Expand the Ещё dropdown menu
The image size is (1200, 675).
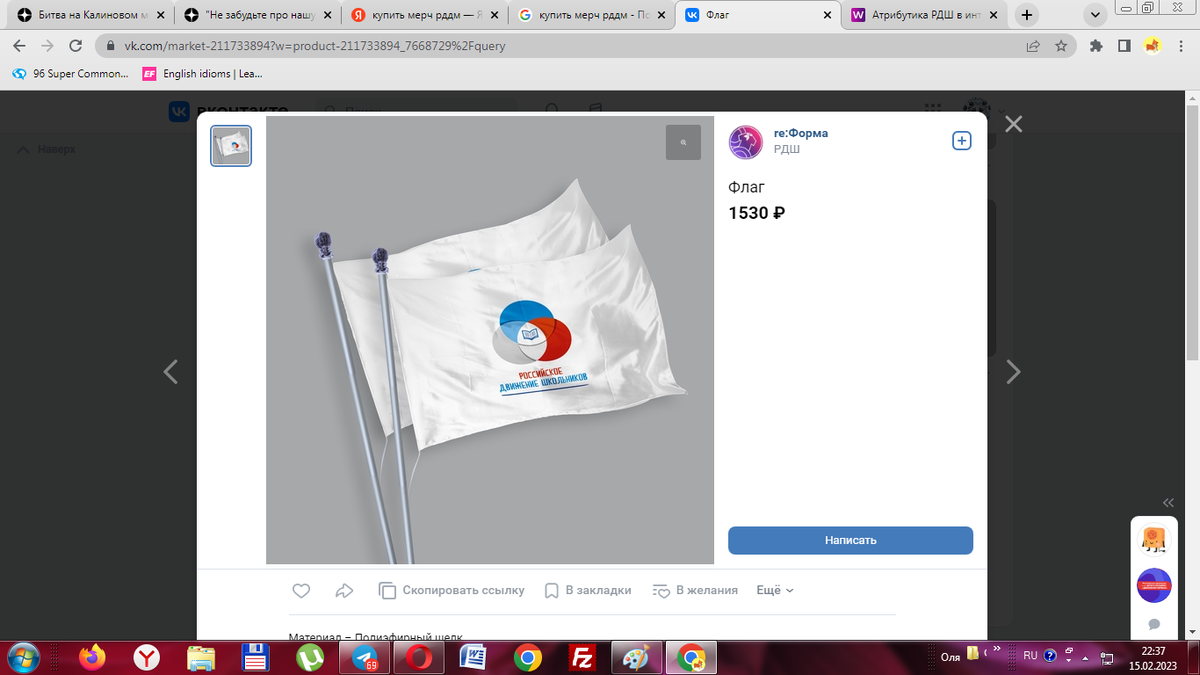click(775, 590)
